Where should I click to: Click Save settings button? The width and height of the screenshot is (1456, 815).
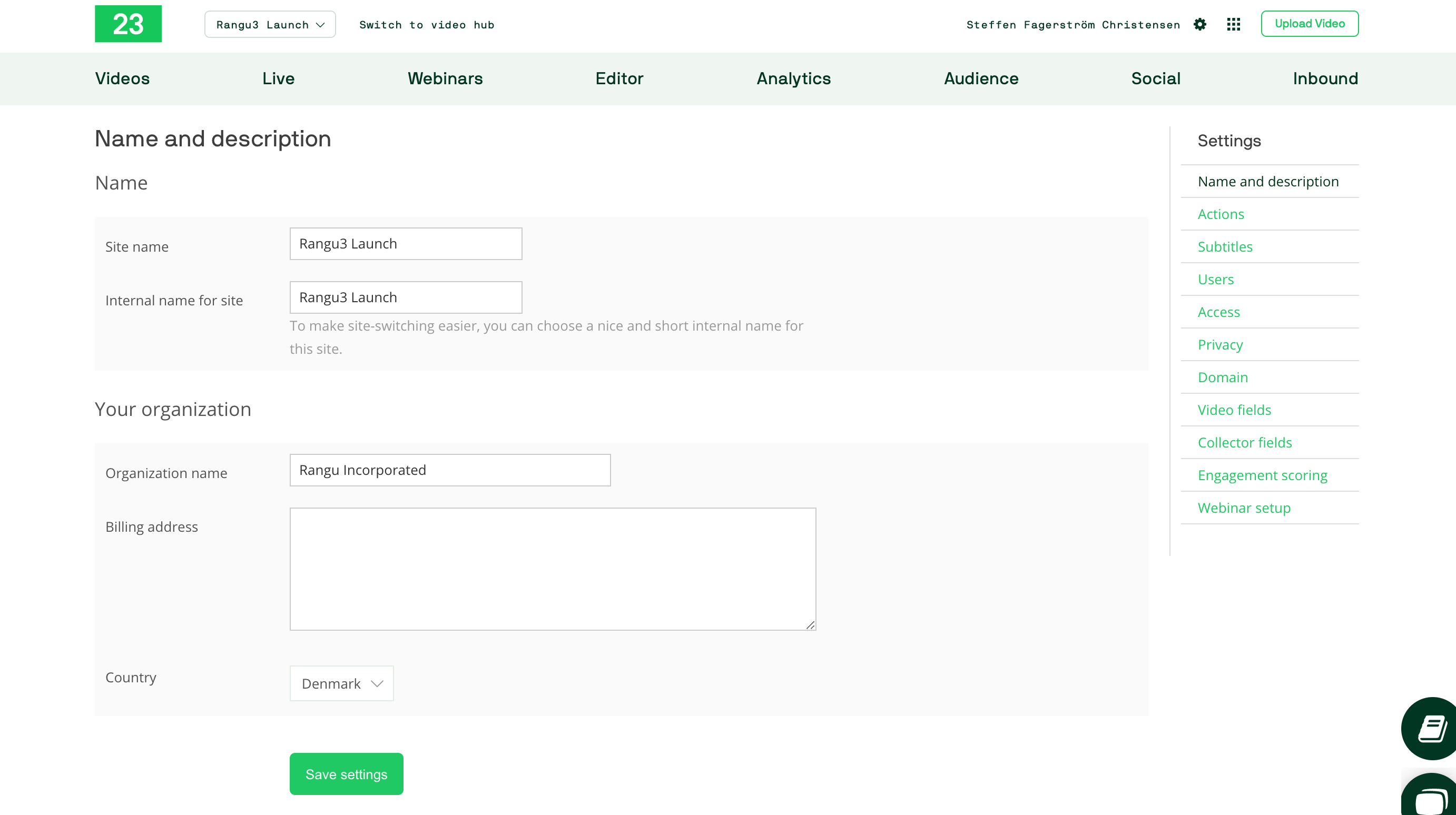347,774
